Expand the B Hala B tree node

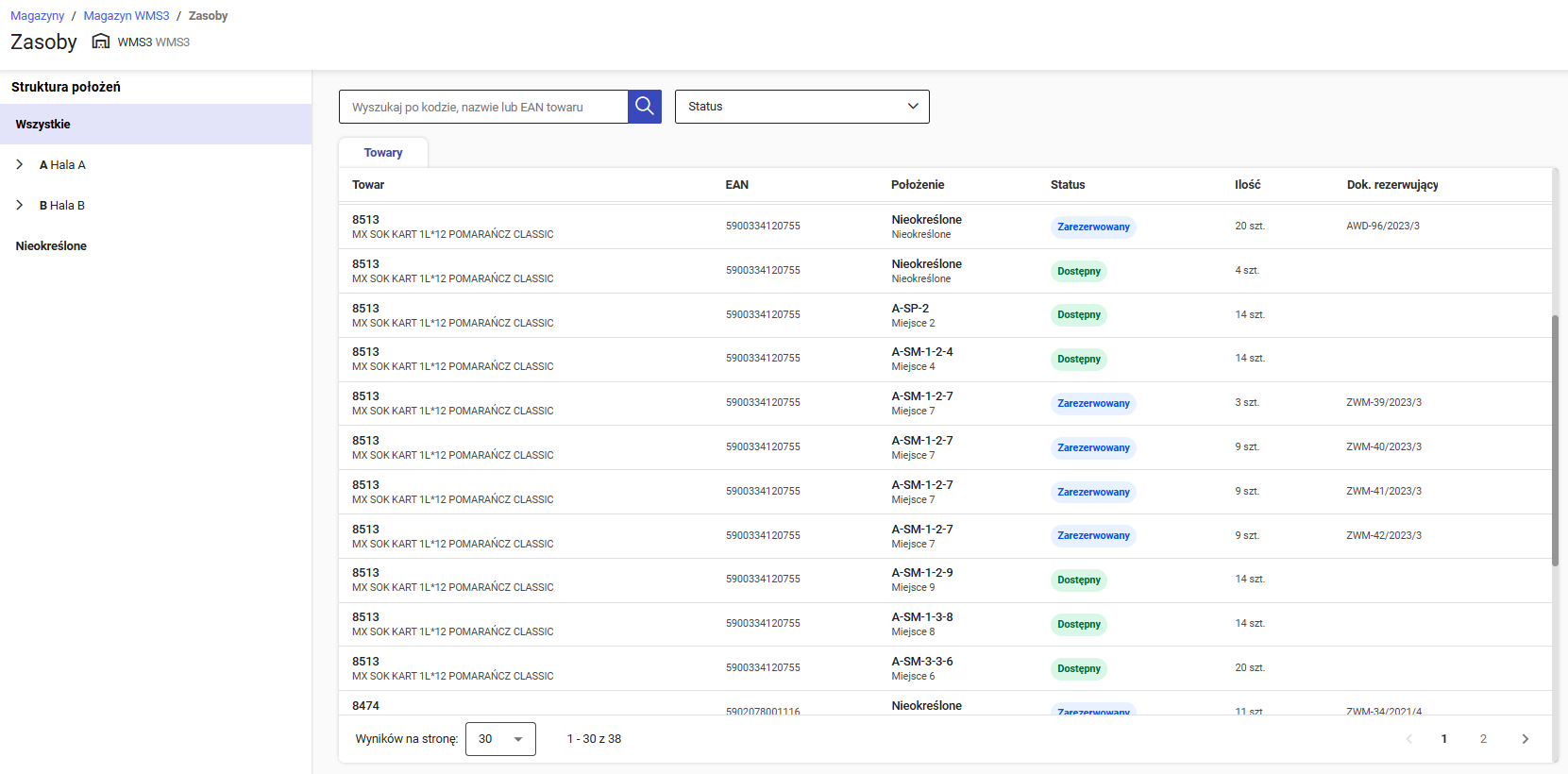(x=20, y=206)
